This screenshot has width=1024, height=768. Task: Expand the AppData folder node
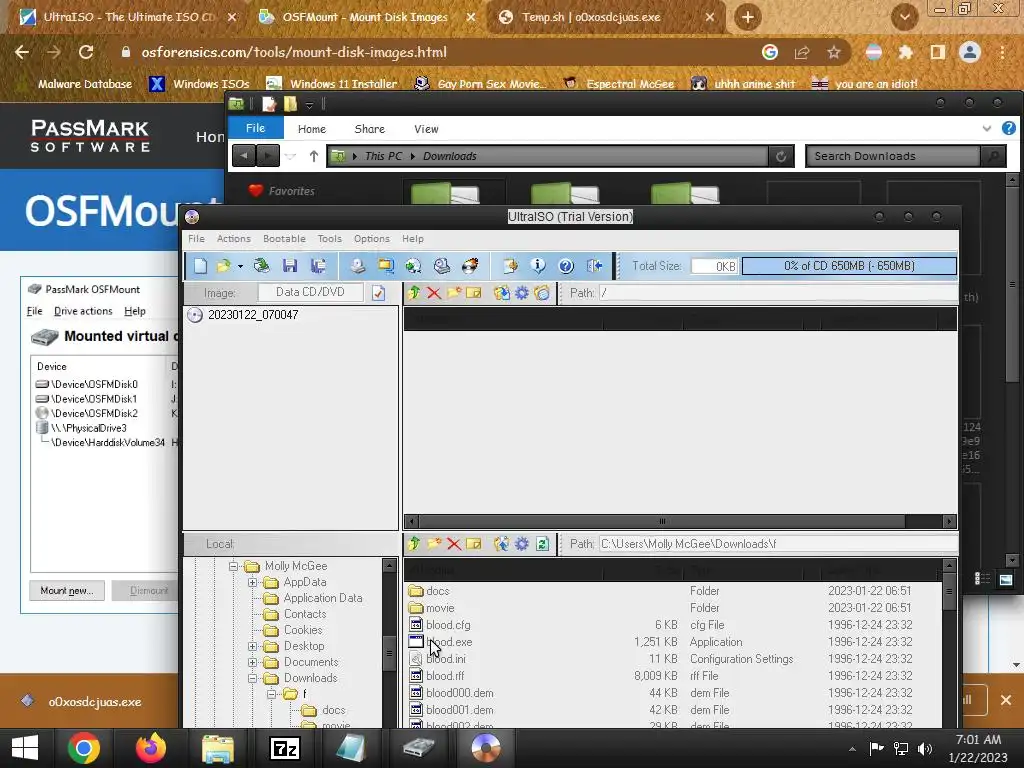(253, 582)
